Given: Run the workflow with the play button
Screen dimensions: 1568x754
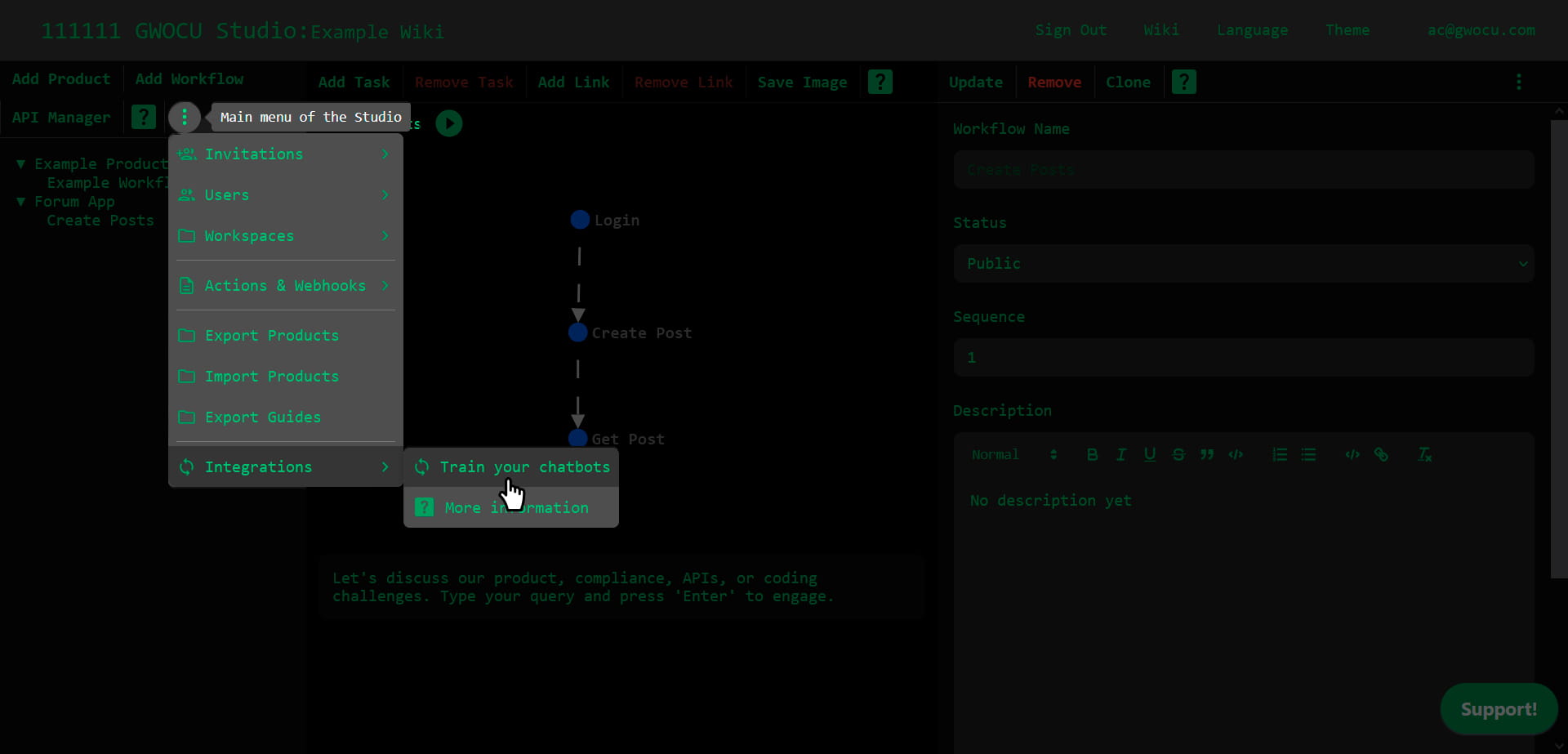Looking at the screenshot, I should tap(449, 123).
